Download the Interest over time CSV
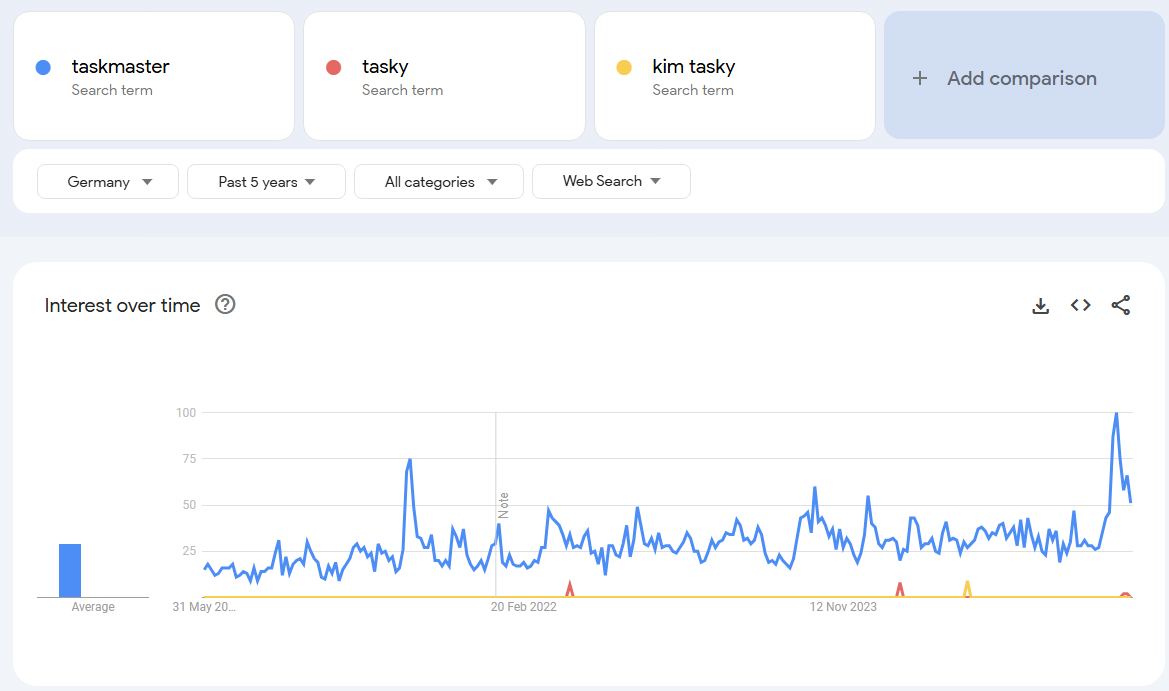The height and width of the screenshot is (691, 1169). (x=1040, y=306)
